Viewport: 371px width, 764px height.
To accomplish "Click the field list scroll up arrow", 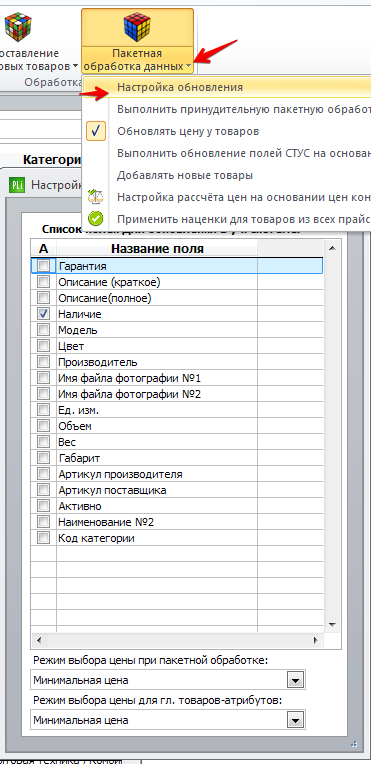I will tap(332, 248).
